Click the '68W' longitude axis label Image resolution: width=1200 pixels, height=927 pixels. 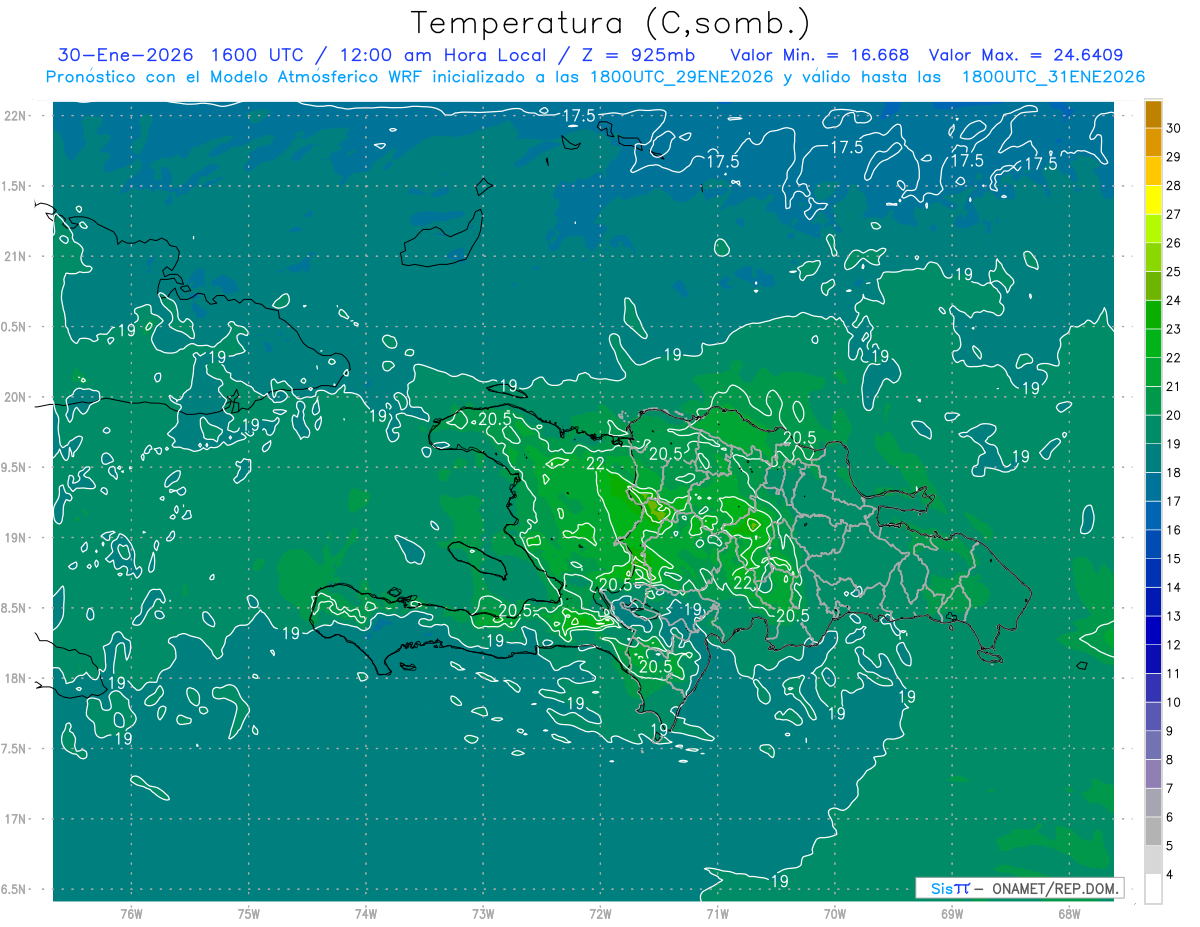click(x=1068, y=913)
